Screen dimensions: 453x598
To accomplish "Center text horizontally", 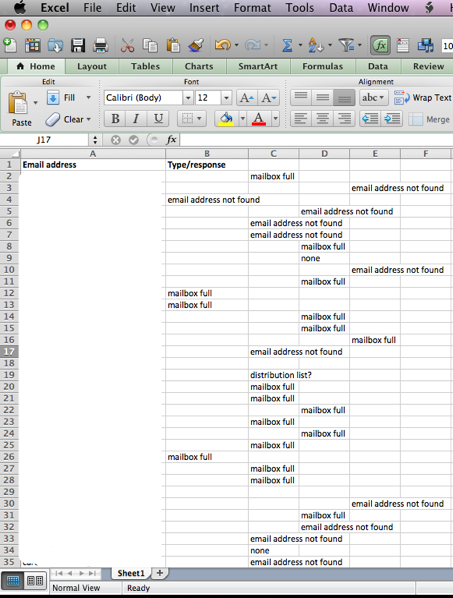I will click(x=323, y=119).
